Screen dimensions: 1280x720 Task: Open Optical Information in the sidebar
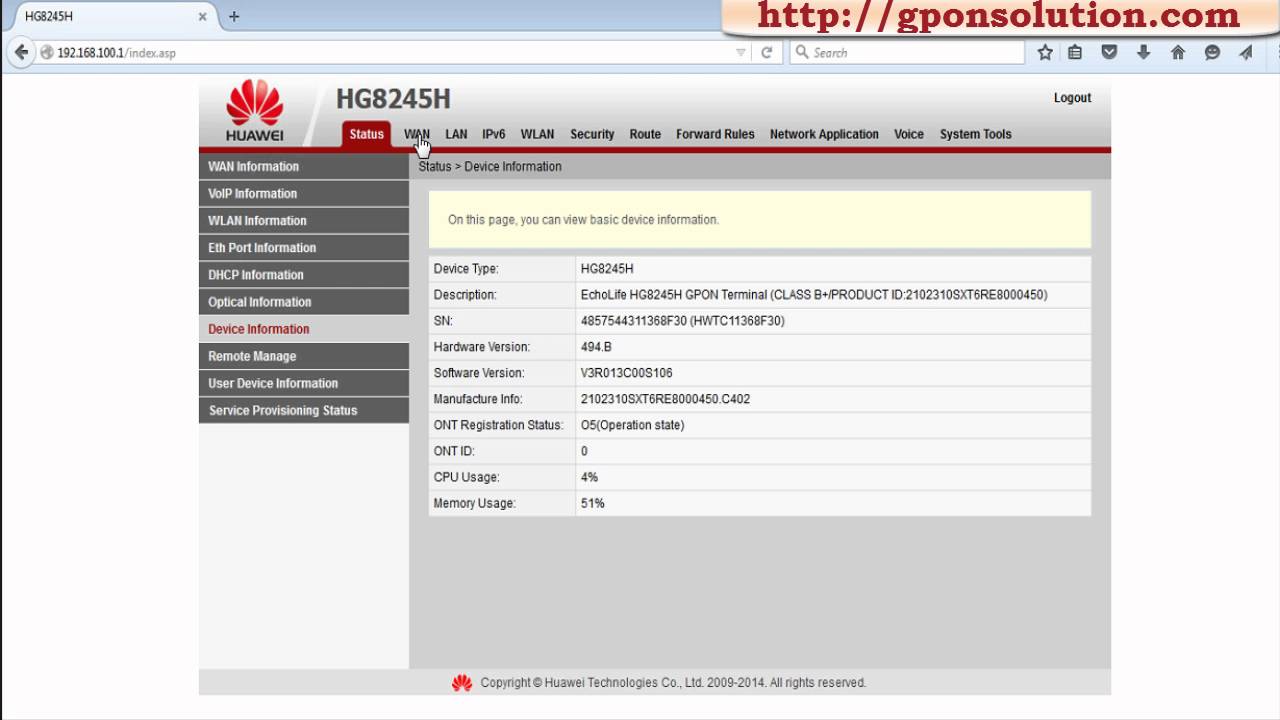304,302
